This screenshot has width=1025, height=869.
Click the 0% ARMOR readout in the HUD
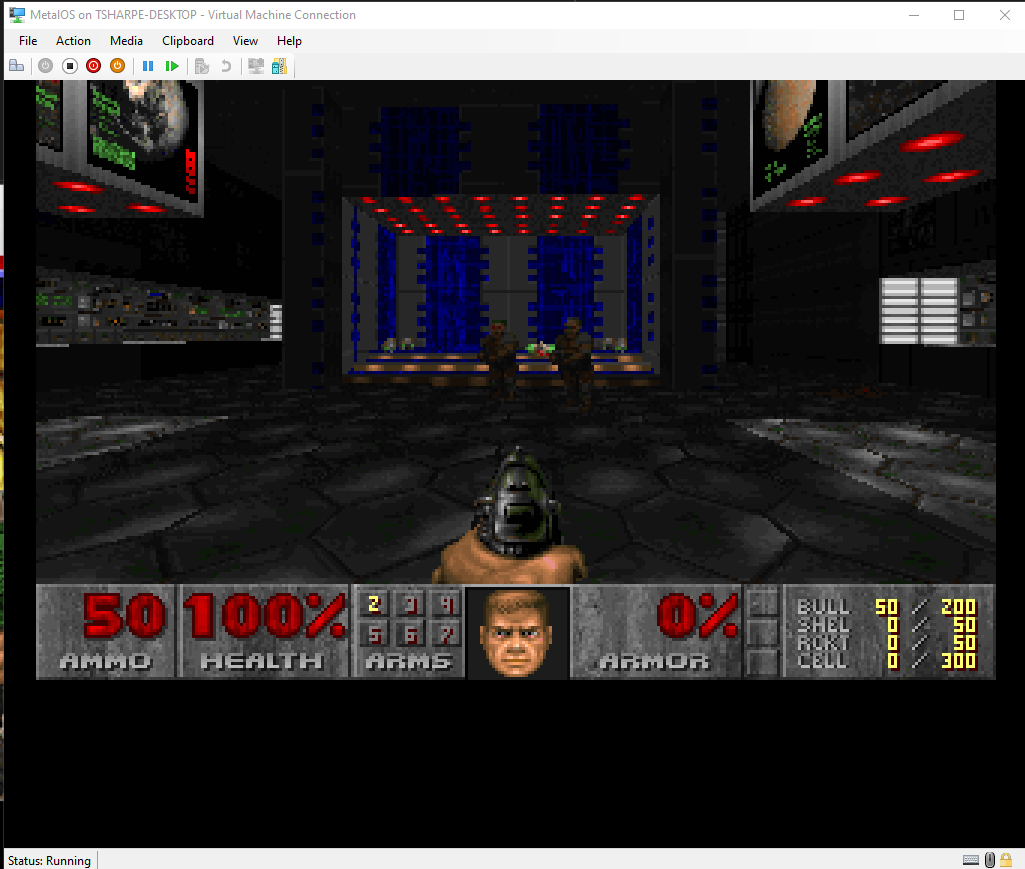(x=697, y=615)
